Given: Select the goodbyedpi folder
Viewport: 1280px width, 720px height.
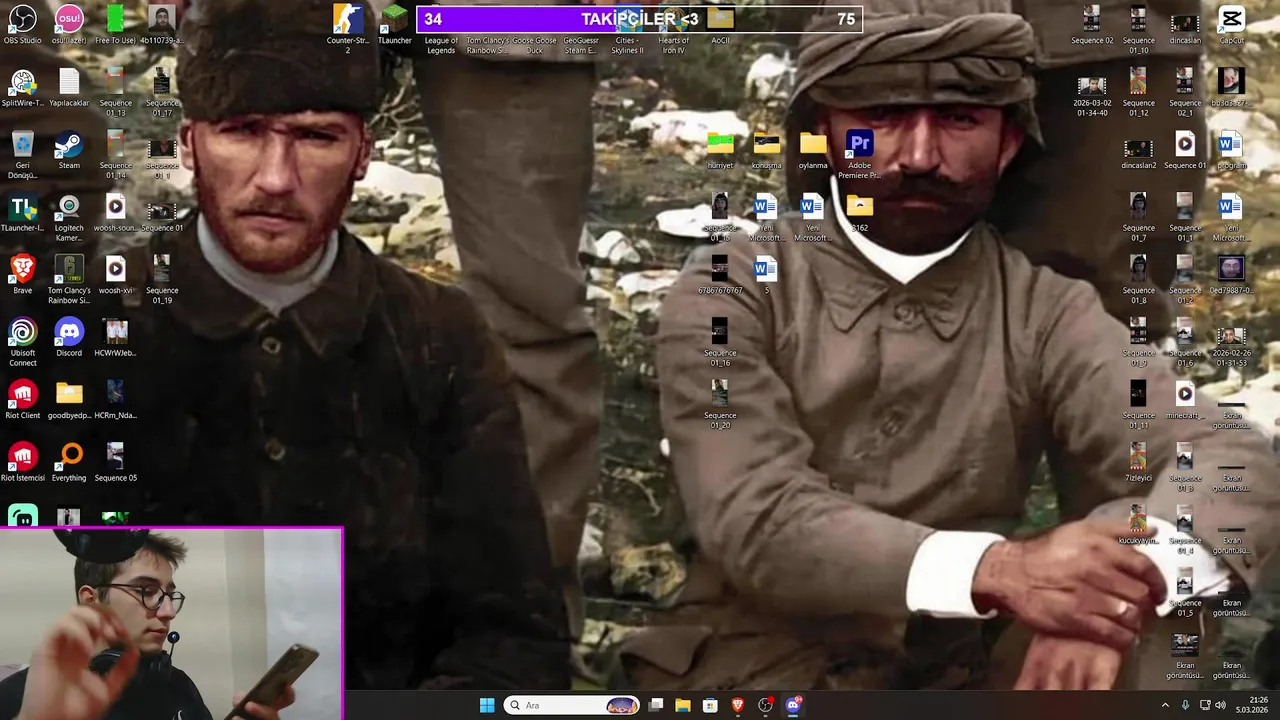Looking at the screenshot, I should (69, 400).
